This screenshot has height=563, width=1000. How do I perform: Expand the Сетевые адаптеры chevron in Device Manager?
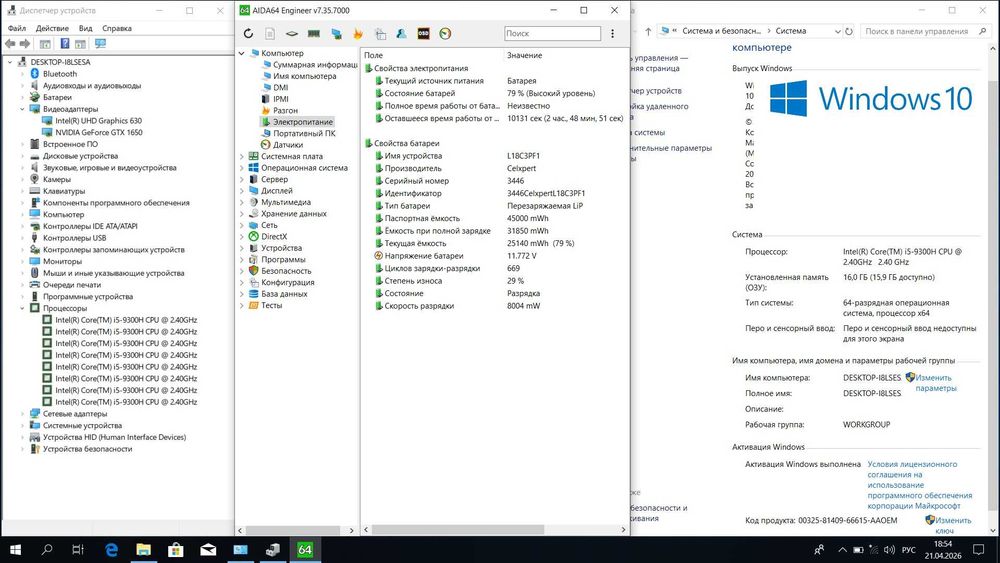point(22,414)
